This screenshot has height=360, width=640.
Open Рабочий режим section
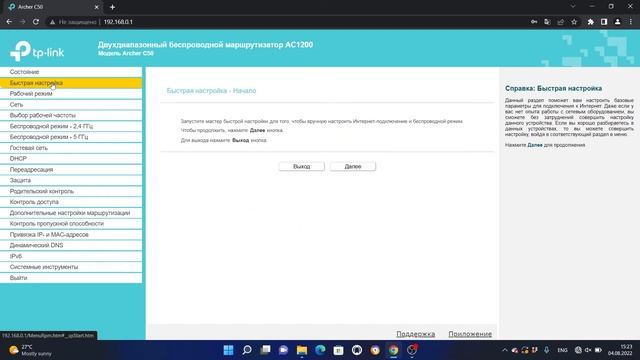click(71, 93)
